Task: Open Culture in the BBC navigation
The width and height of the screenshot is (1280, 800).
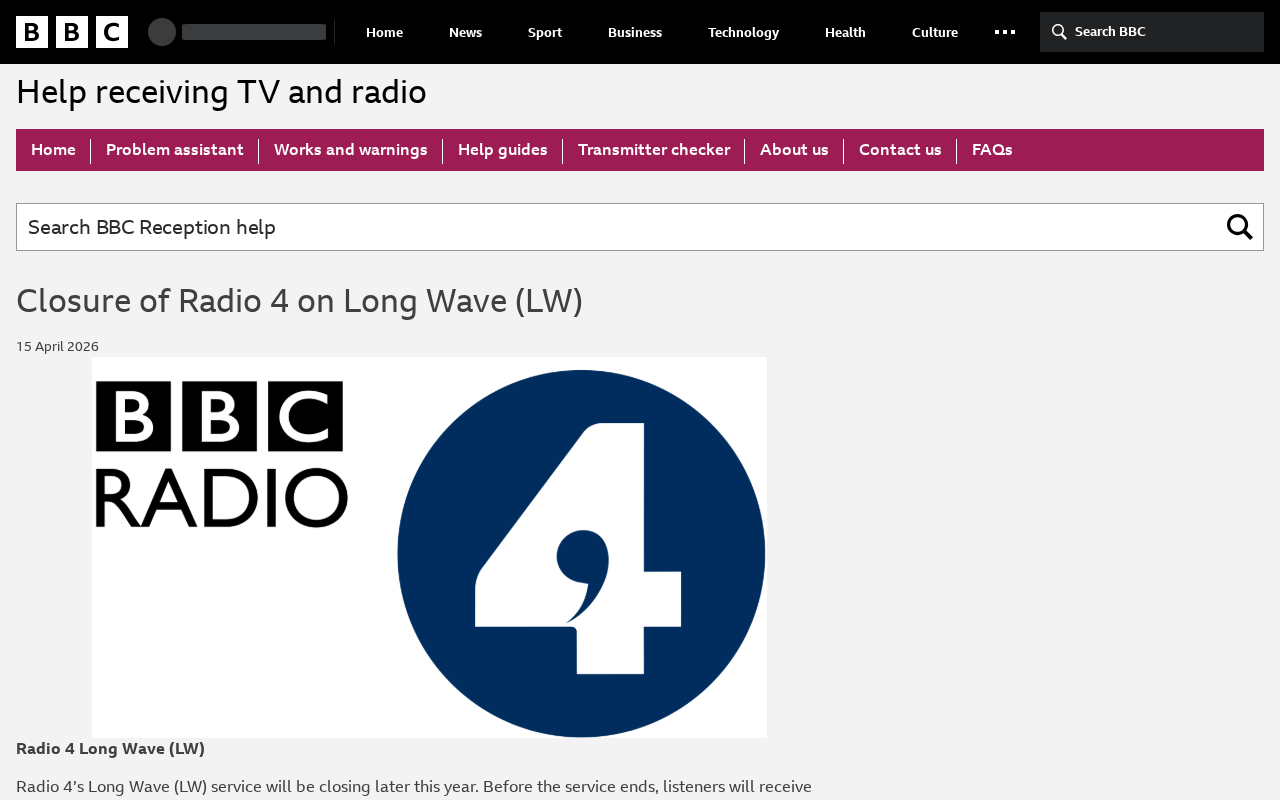Action: tap(935, 32)
